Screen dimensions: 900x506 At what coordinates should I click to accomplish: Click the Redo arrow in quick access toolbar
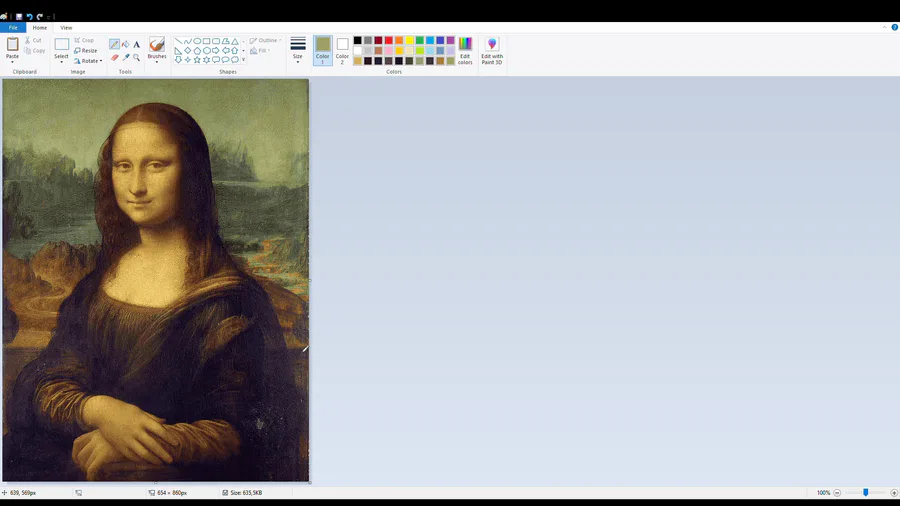(x=40, y=17)
